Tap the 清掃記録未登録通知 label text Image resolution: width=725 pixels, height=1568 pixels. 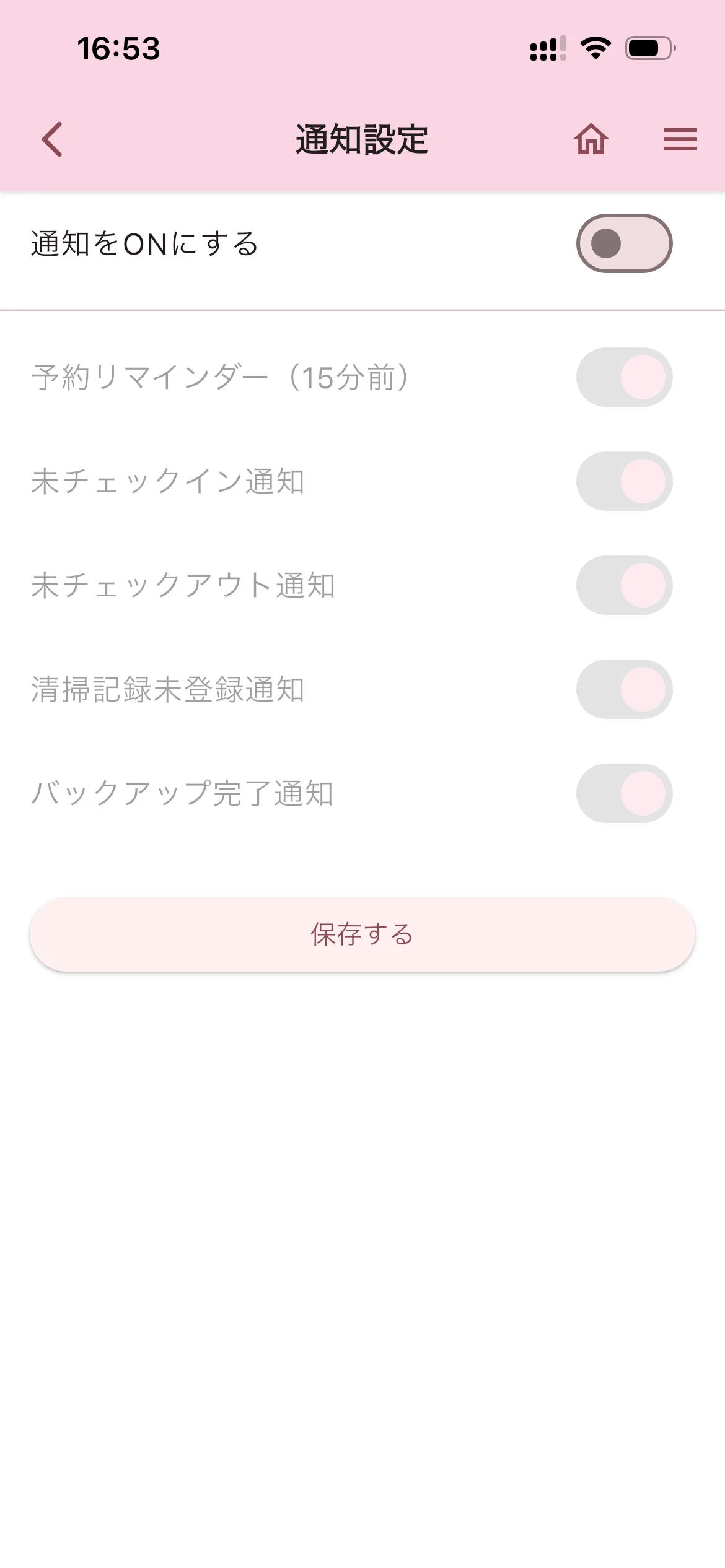167,689
